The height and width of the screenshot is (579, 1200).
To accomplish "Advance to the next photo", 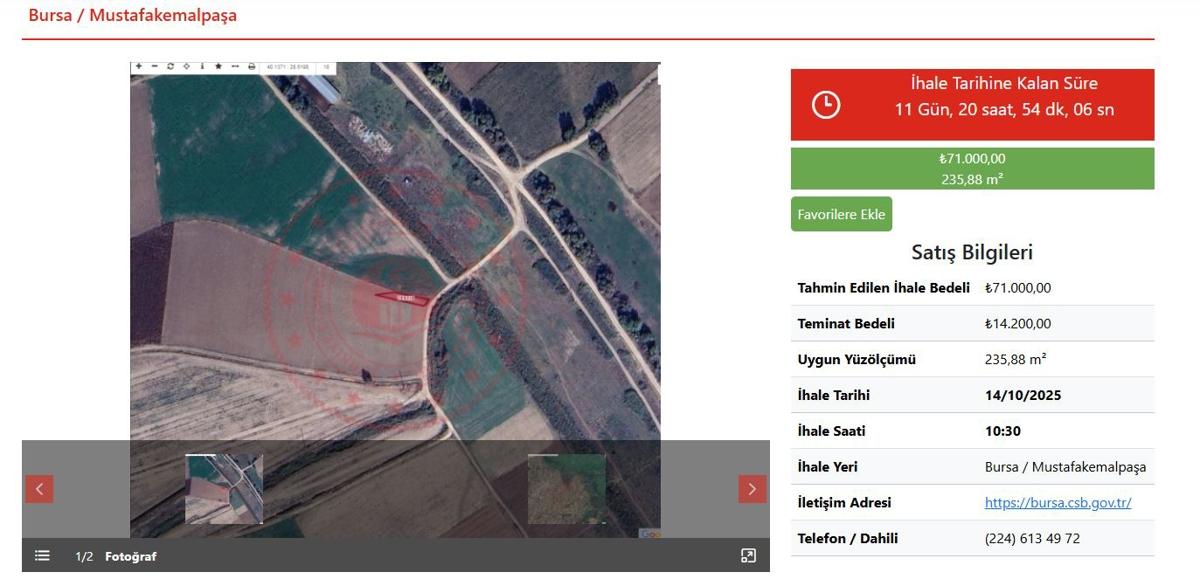I will point(752,489).
